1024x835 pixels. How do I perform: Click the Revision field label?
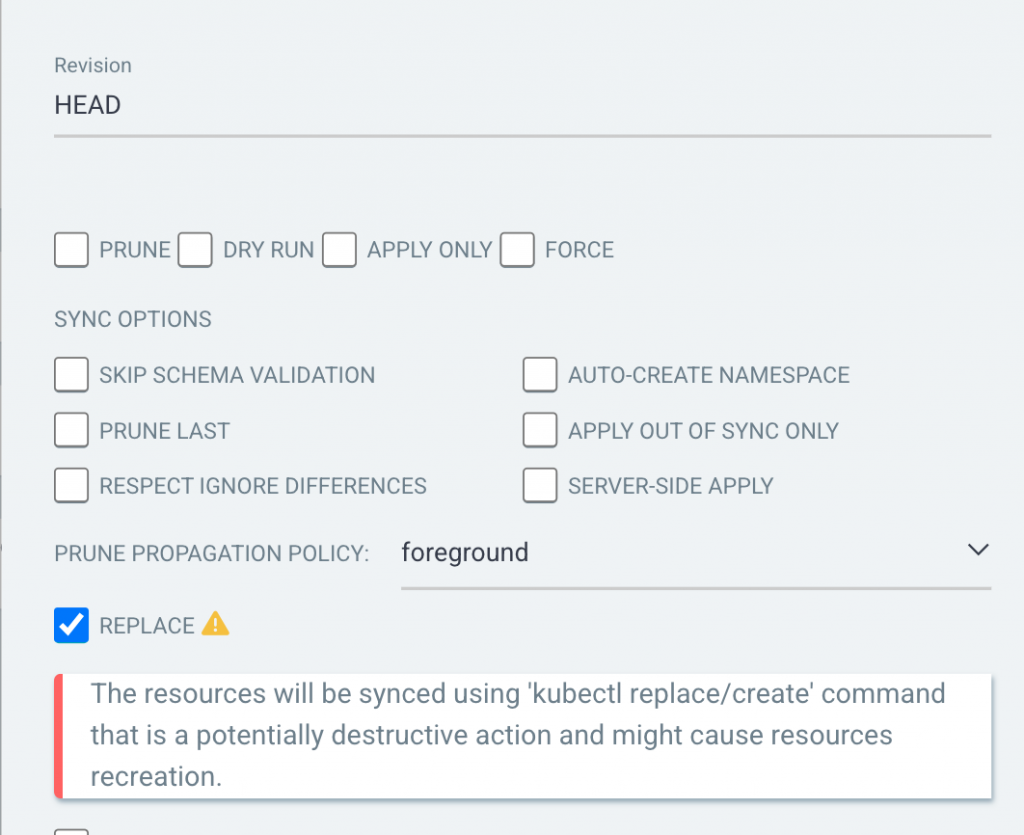tap(93, 66)
